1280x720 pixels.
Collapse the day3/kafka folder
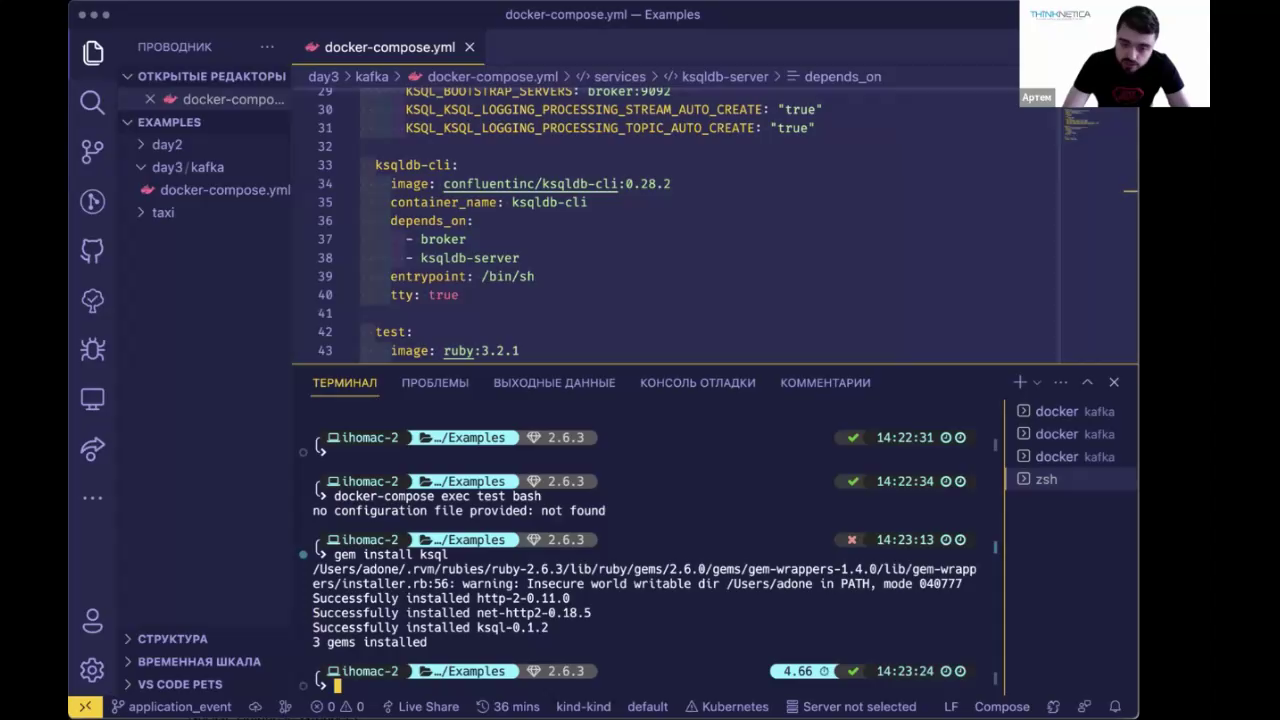tap(142, 167)
